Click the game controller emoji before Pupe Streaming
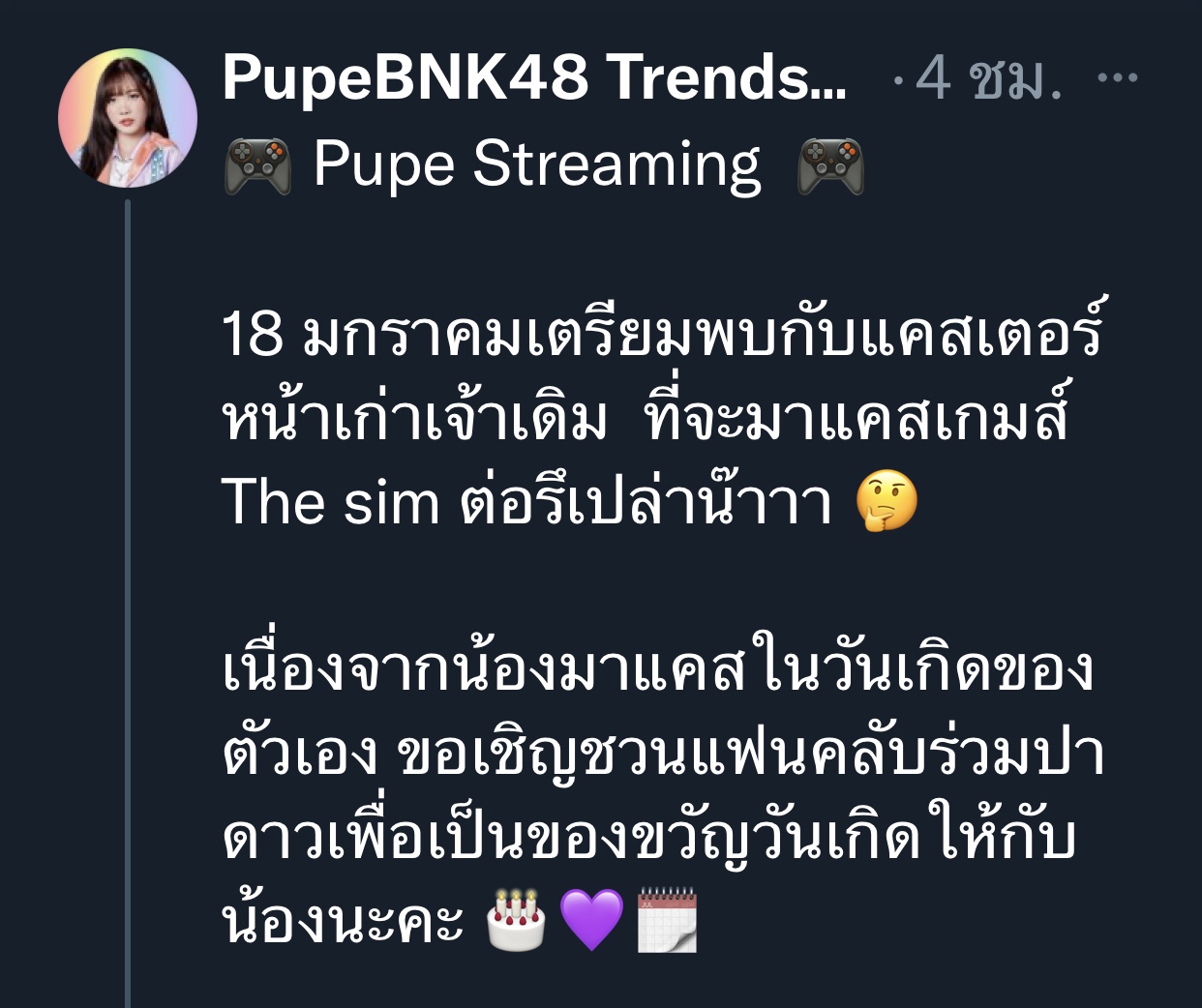This screenshot has height=1008, width=1202. pos(256,165)
